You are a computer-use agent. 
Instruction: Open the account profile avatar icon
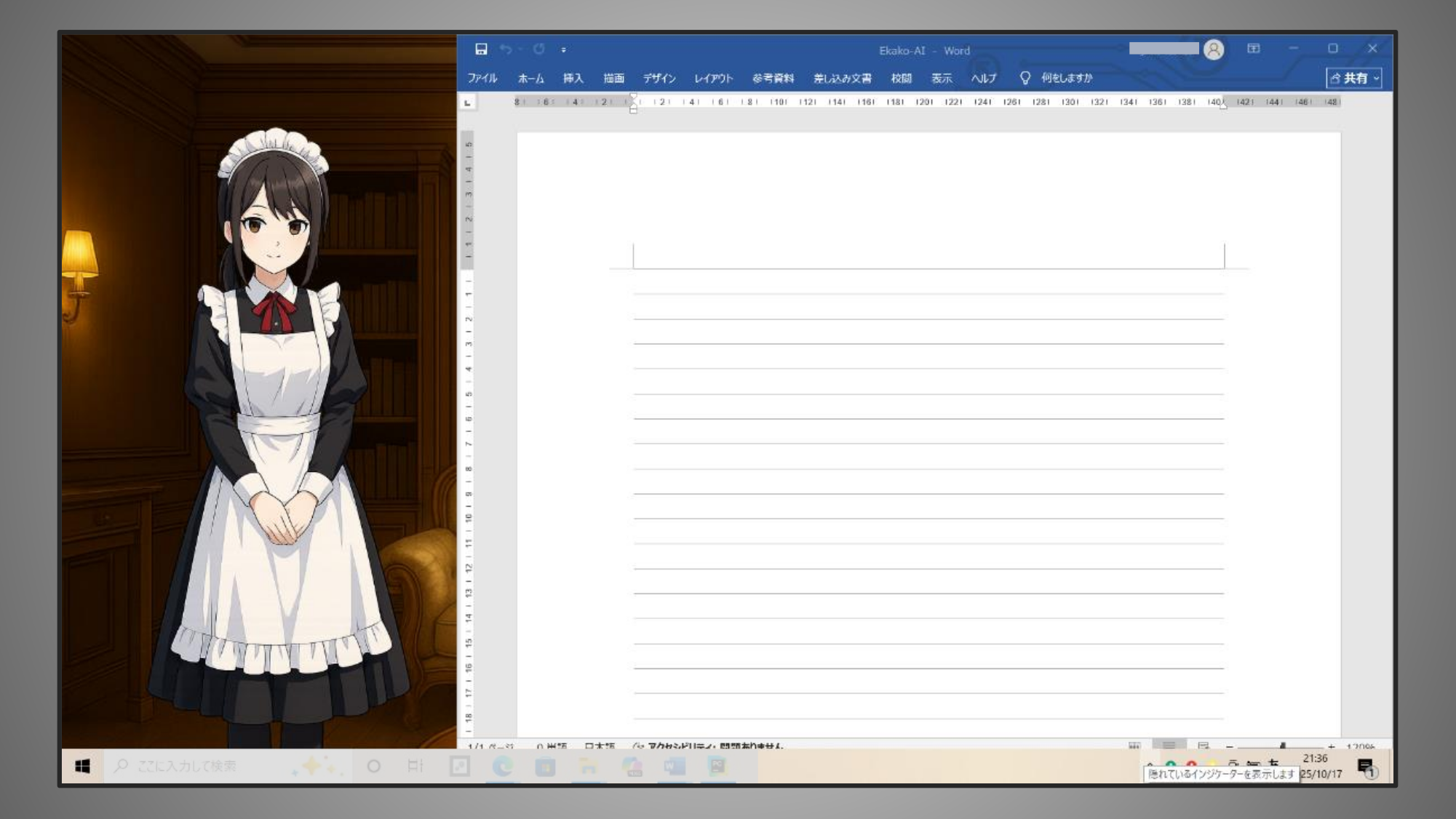(x=1213, y=49)
